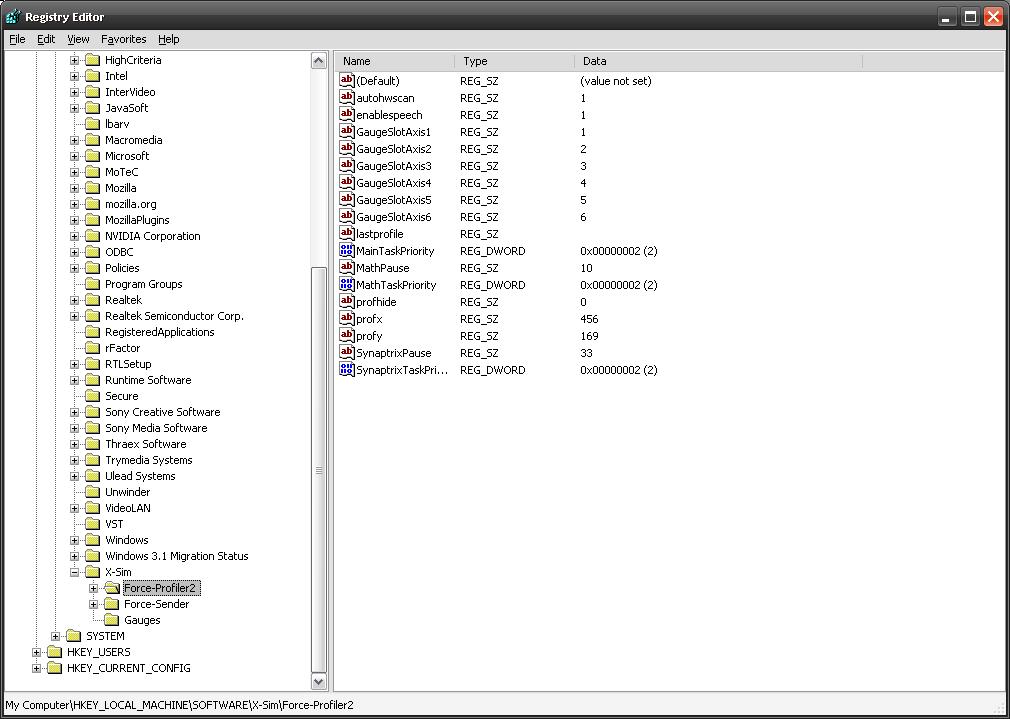Viewport: 1010px width, 719px height.
Task: Click the folder icon of the Microsoft key
Action: (93, 156)
